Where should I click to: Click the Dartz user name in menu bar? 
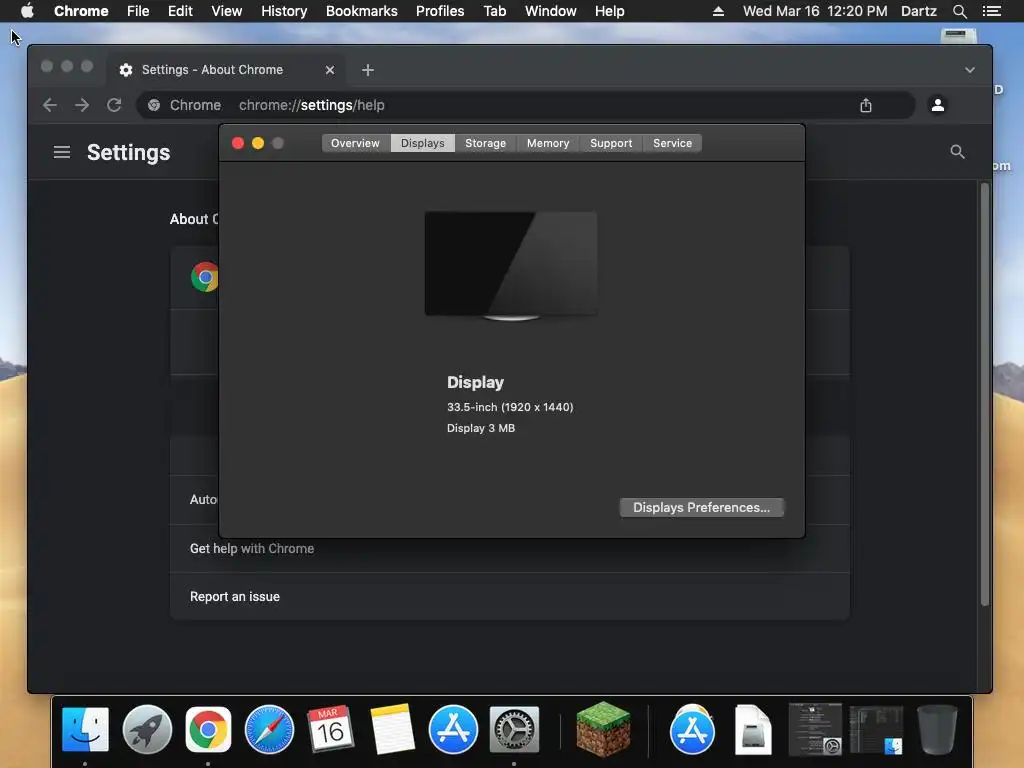coord(918,11)
